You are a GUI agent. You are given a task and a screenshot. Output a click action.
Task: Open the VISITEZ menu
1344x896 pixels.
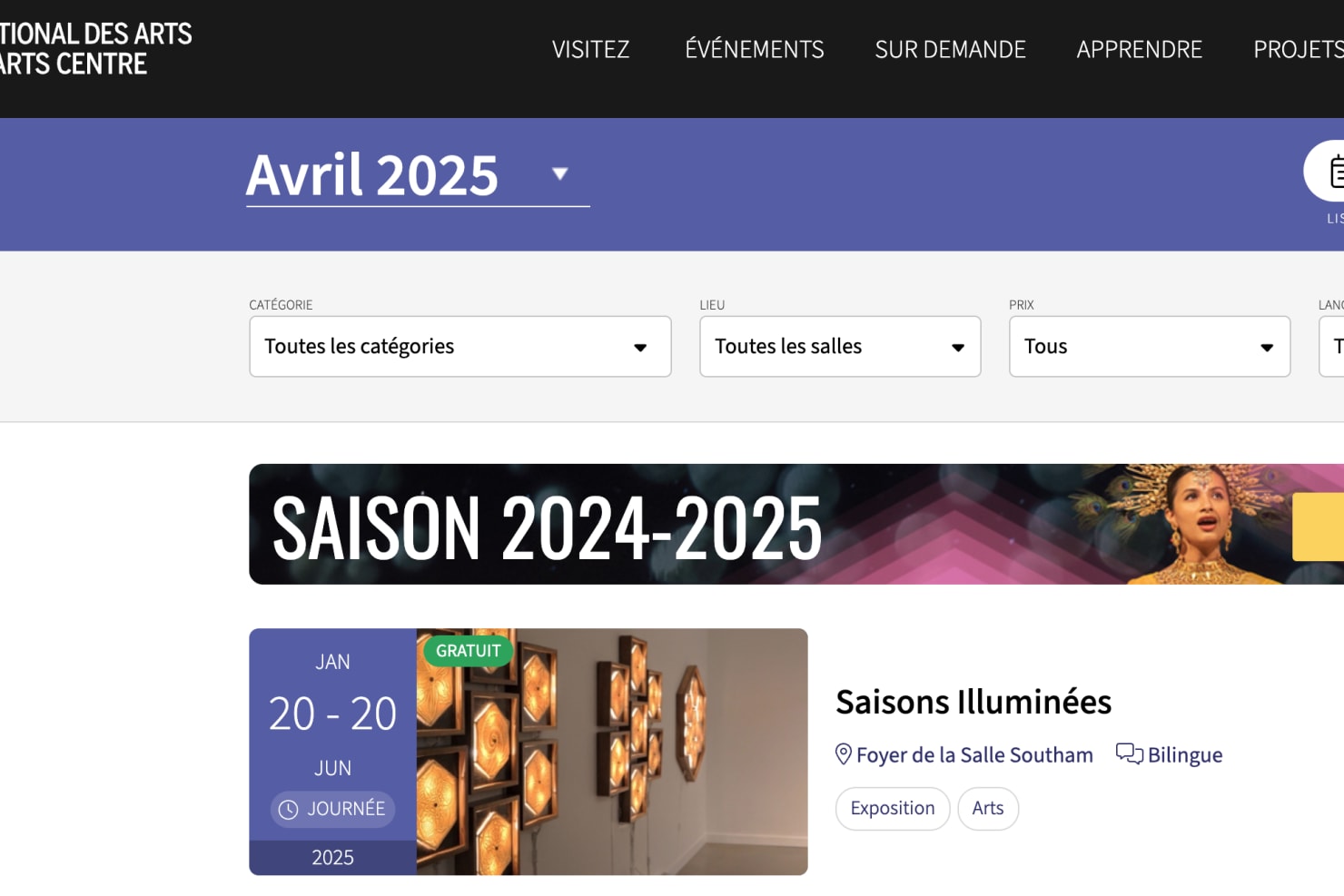(591, 49)
